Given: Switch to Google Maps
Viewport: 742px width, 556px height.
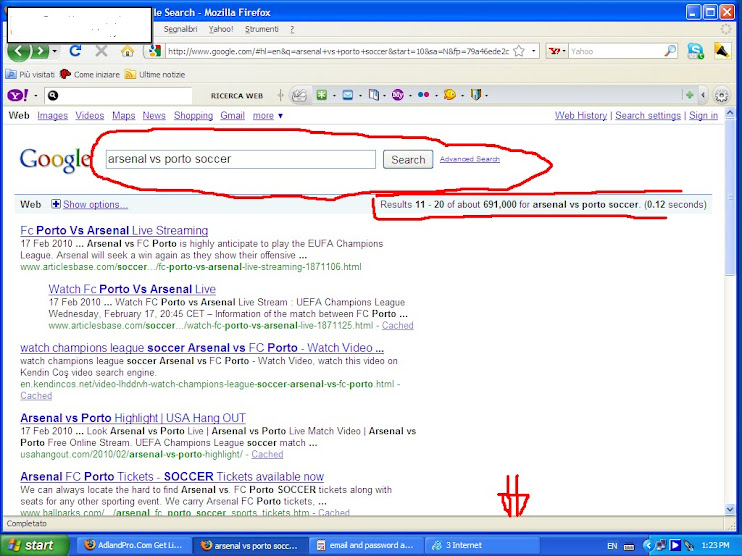Looking at the screenshot, I should pos(124,115).
